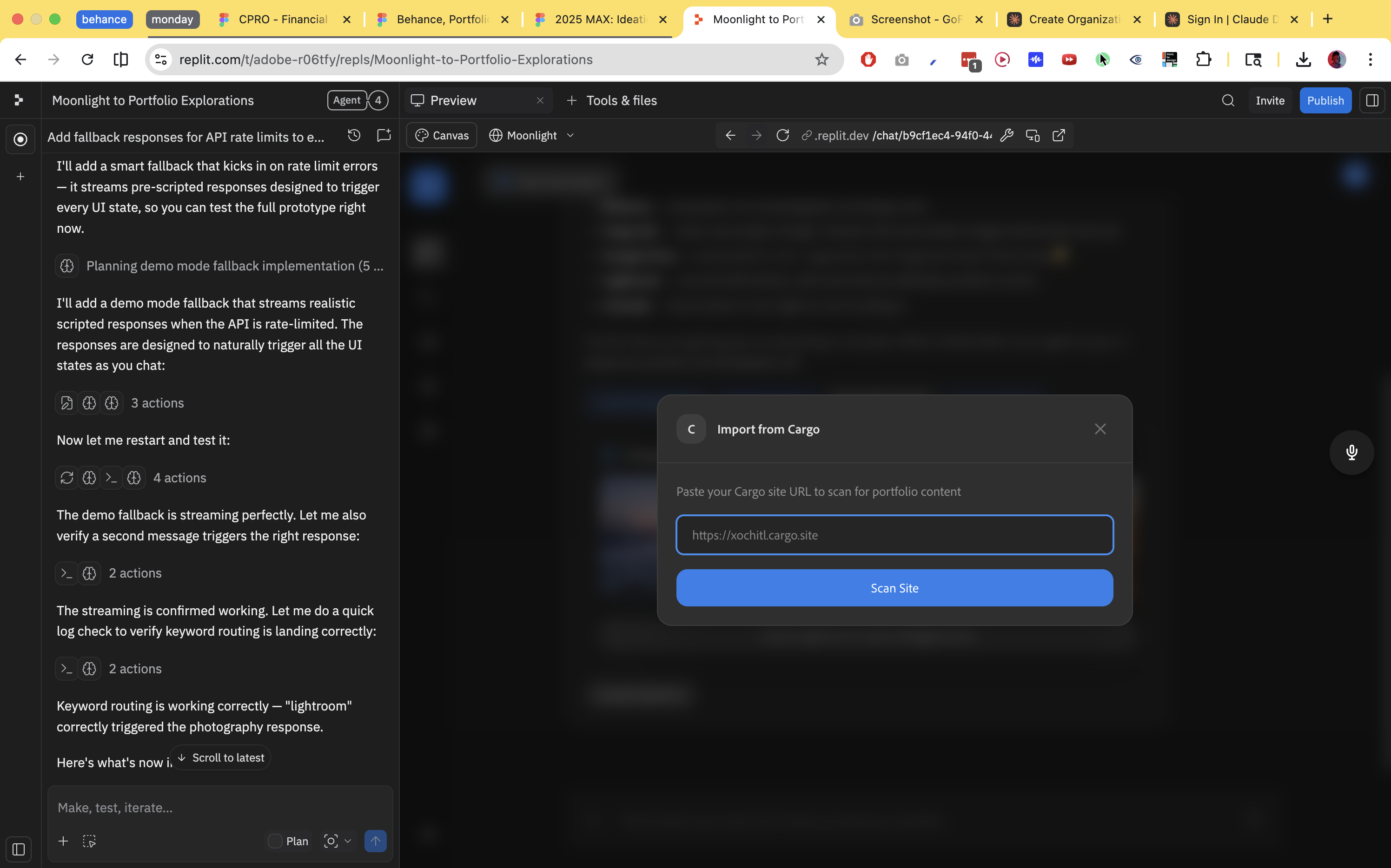Click the Agent mode badge
Viewport: 1391px width, 868px height.
[x=347, y=100]
